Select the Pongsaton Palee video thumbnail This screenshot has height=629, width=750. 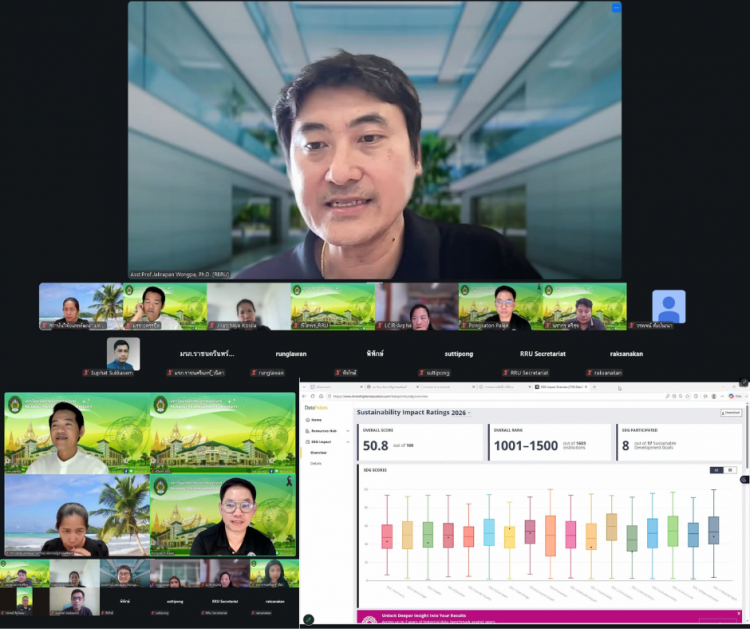coord(500,307)
